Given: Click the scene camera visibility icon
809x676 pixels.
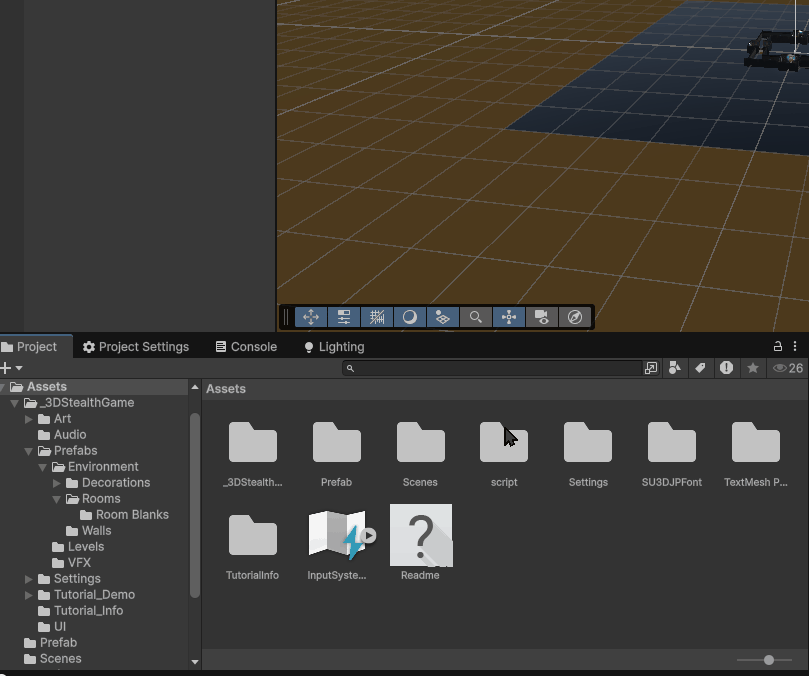Looking at the screenshot, I should [x=542, y=317].
